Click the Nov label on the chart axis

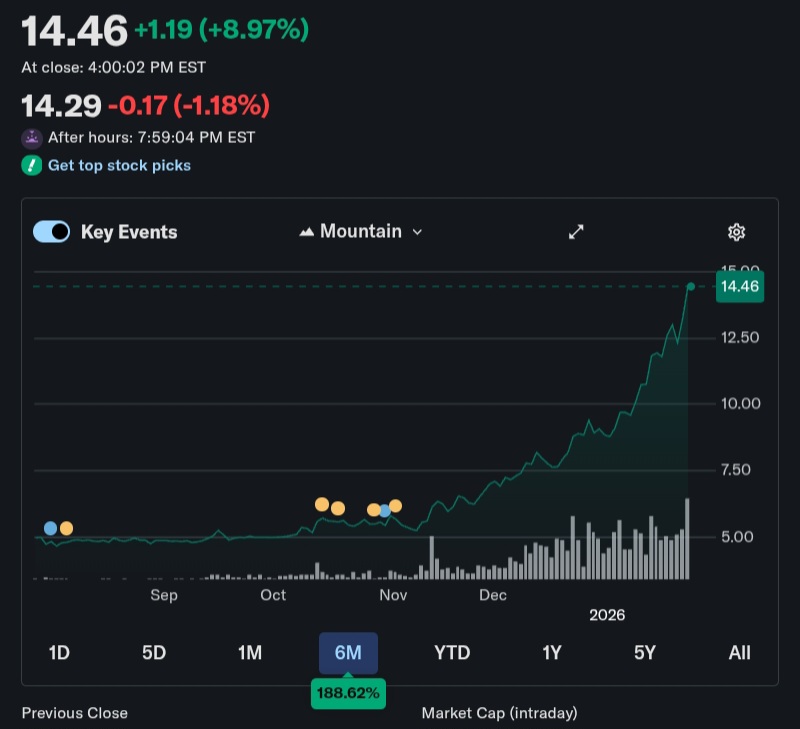393,595
